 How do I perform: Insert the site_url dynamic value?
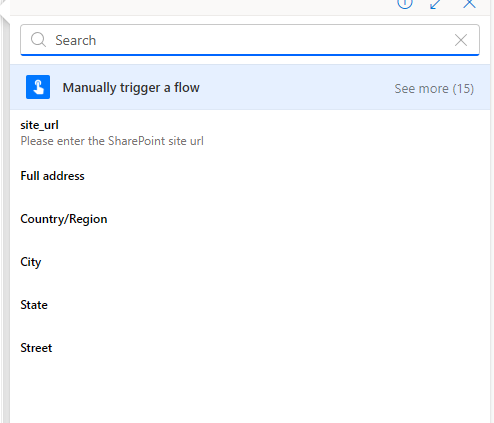pyautogui.click(x=39, y=125)
